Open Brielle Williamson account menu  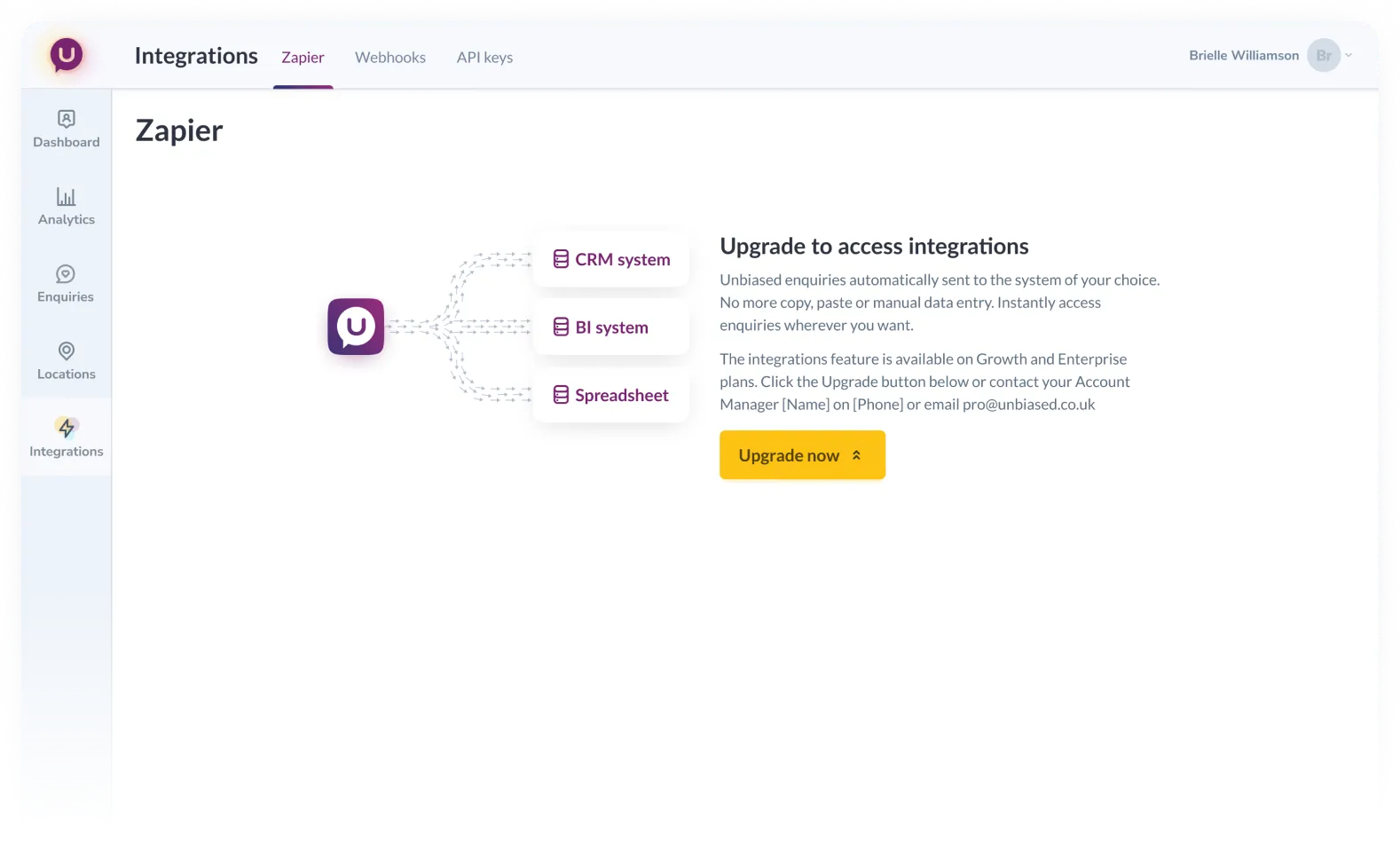(x=1243, y=55)
